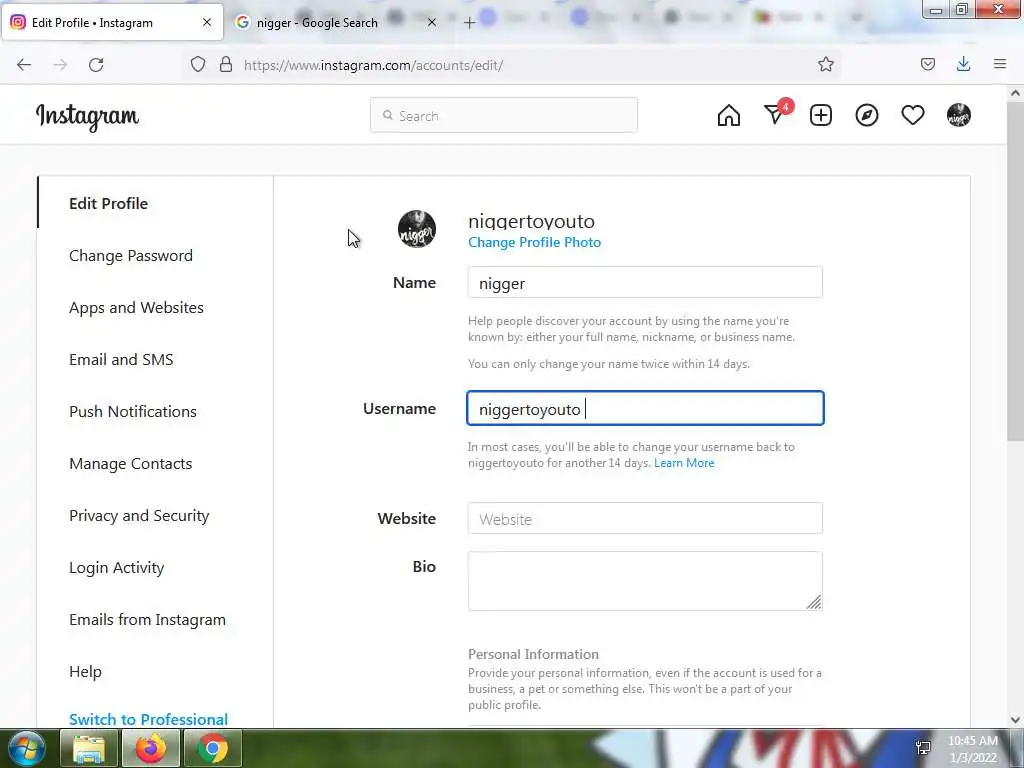Open Windows Start menu orb
Screen dimensions: 1024x768
pyautogui.click(x=27, y=748)
